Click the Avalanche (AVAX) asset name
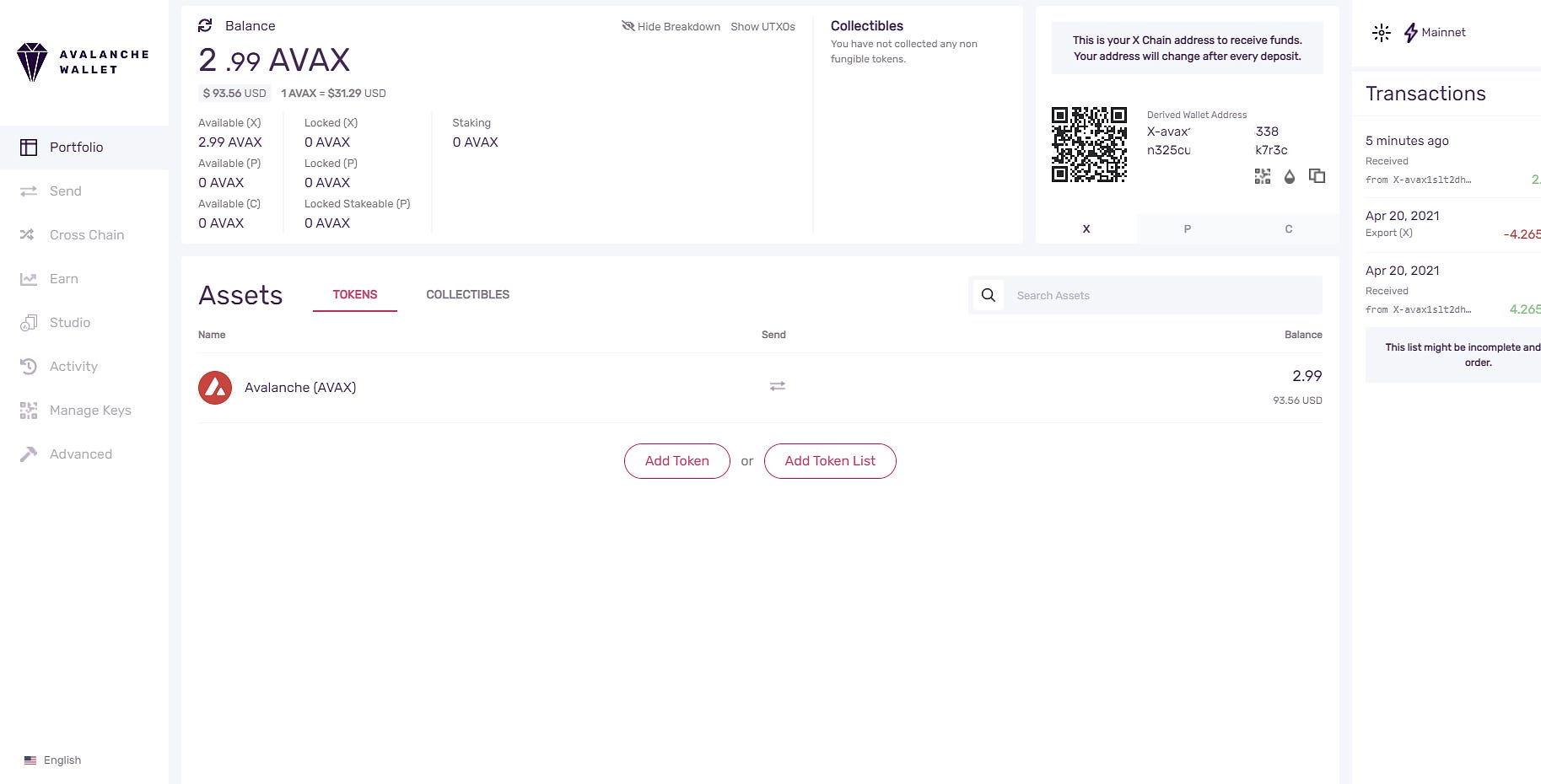1541x784 pixels. (300, 388)
